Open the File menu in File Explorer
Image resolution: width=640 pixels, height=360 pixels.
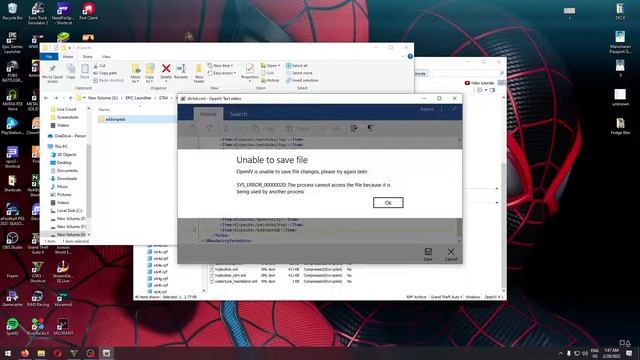click(x=49, y=56)
